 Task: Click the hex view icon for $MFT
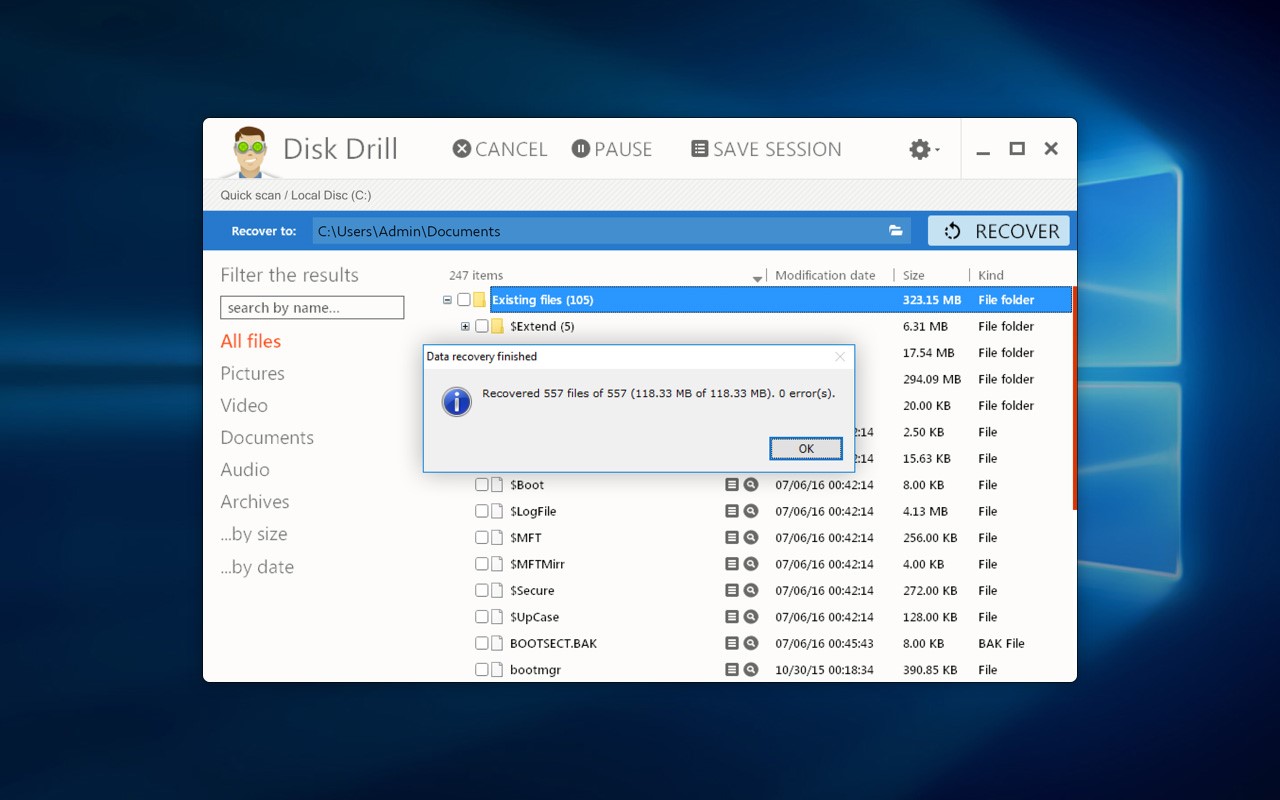click(732, 538)
